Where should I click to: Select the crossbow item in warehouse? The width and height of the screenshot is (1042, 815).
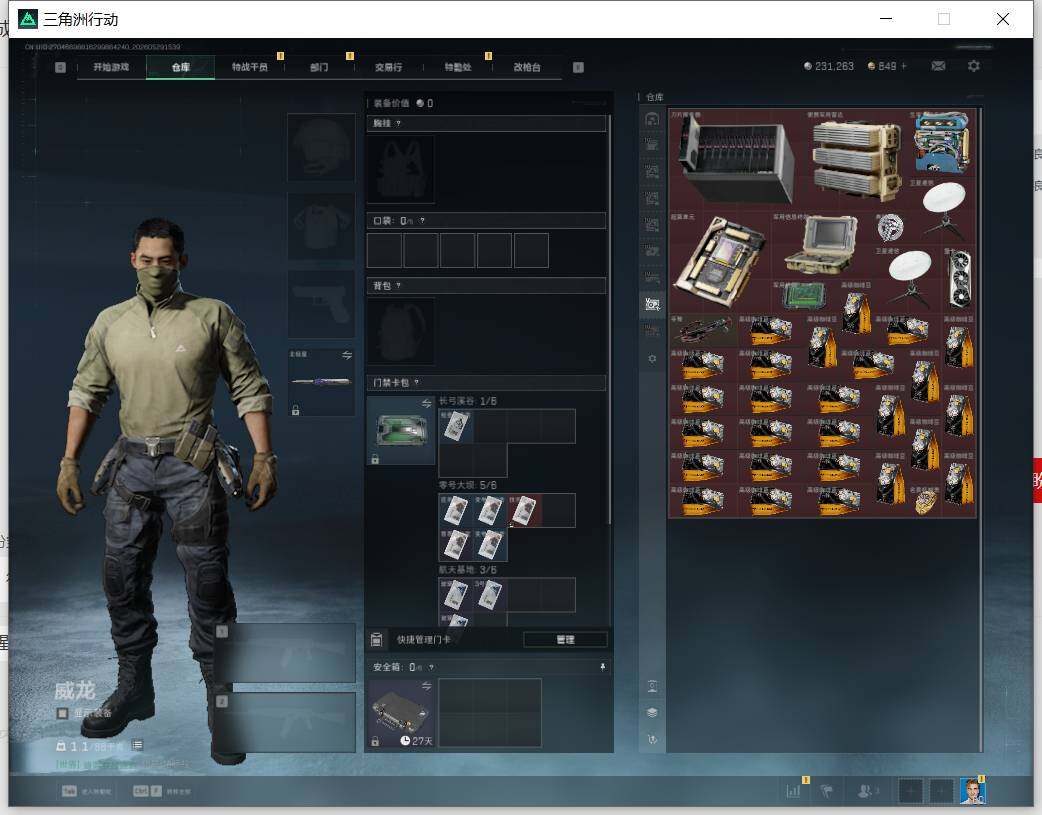point(703,330)
